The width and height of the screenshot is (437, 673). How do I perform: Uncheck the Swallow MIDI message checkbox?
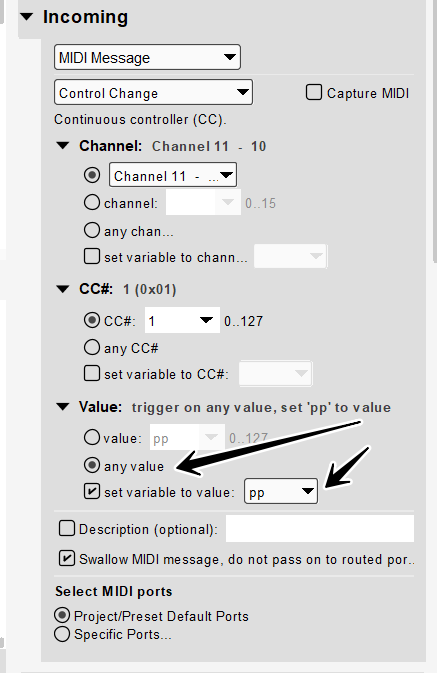[x=67, y=558]
